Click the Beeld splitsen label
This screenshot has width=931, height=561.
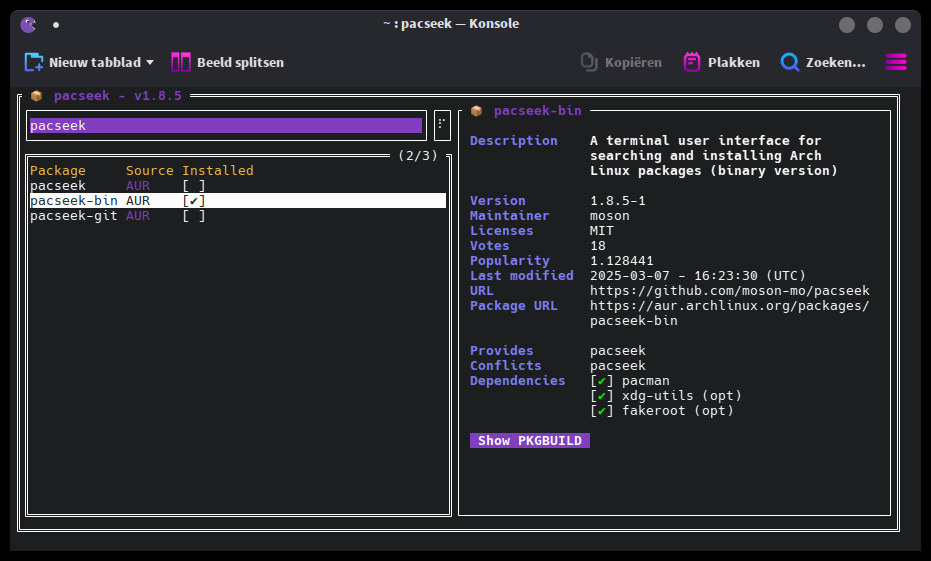pyautogui.click(x=240, y=62)
